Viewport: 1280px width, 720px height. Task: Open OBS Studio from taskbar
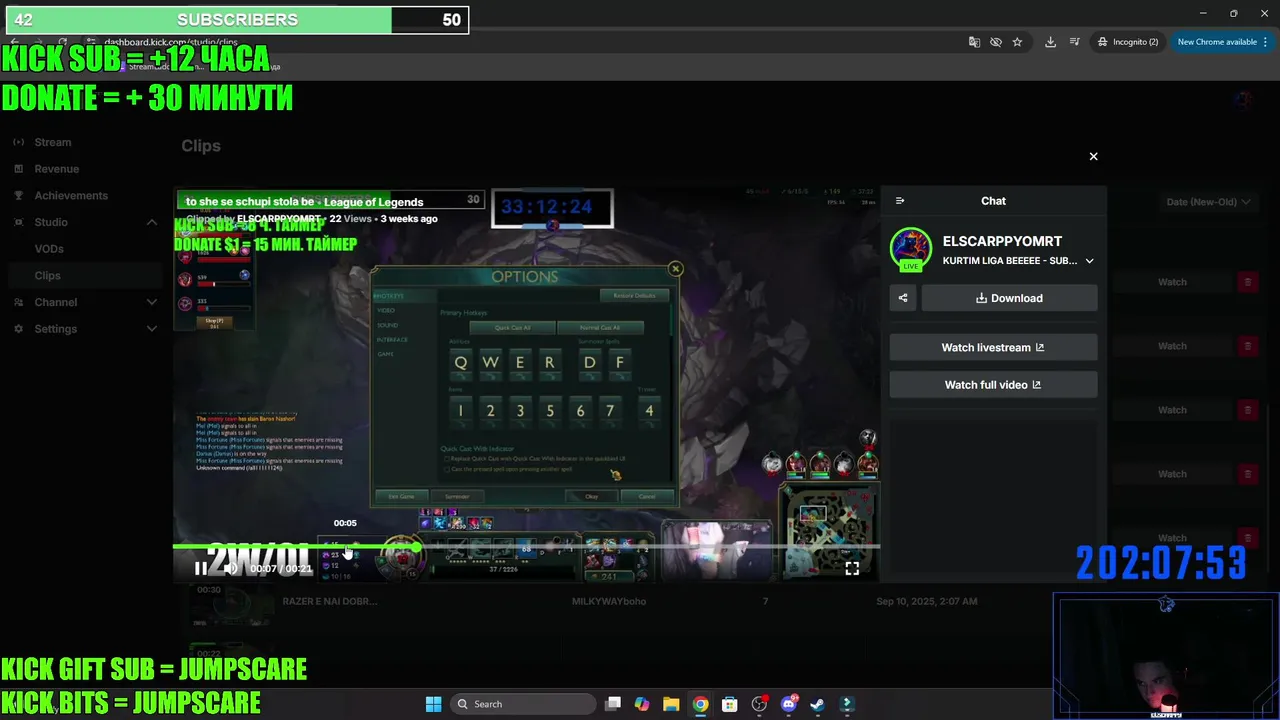[x=759, y=704]
